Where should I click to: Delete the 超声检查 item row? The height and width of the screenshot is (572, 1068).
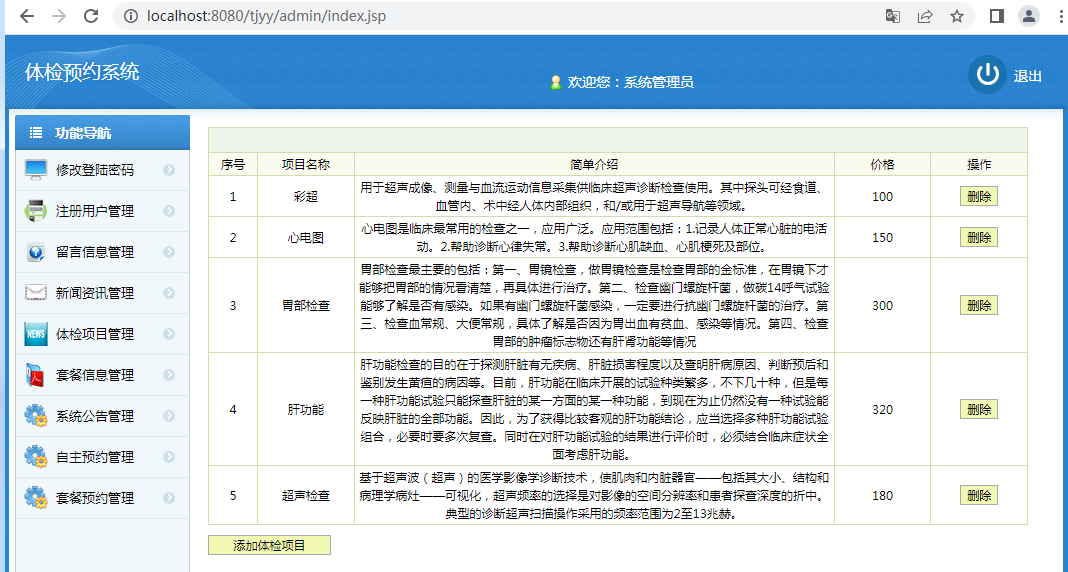coord(979,495)
